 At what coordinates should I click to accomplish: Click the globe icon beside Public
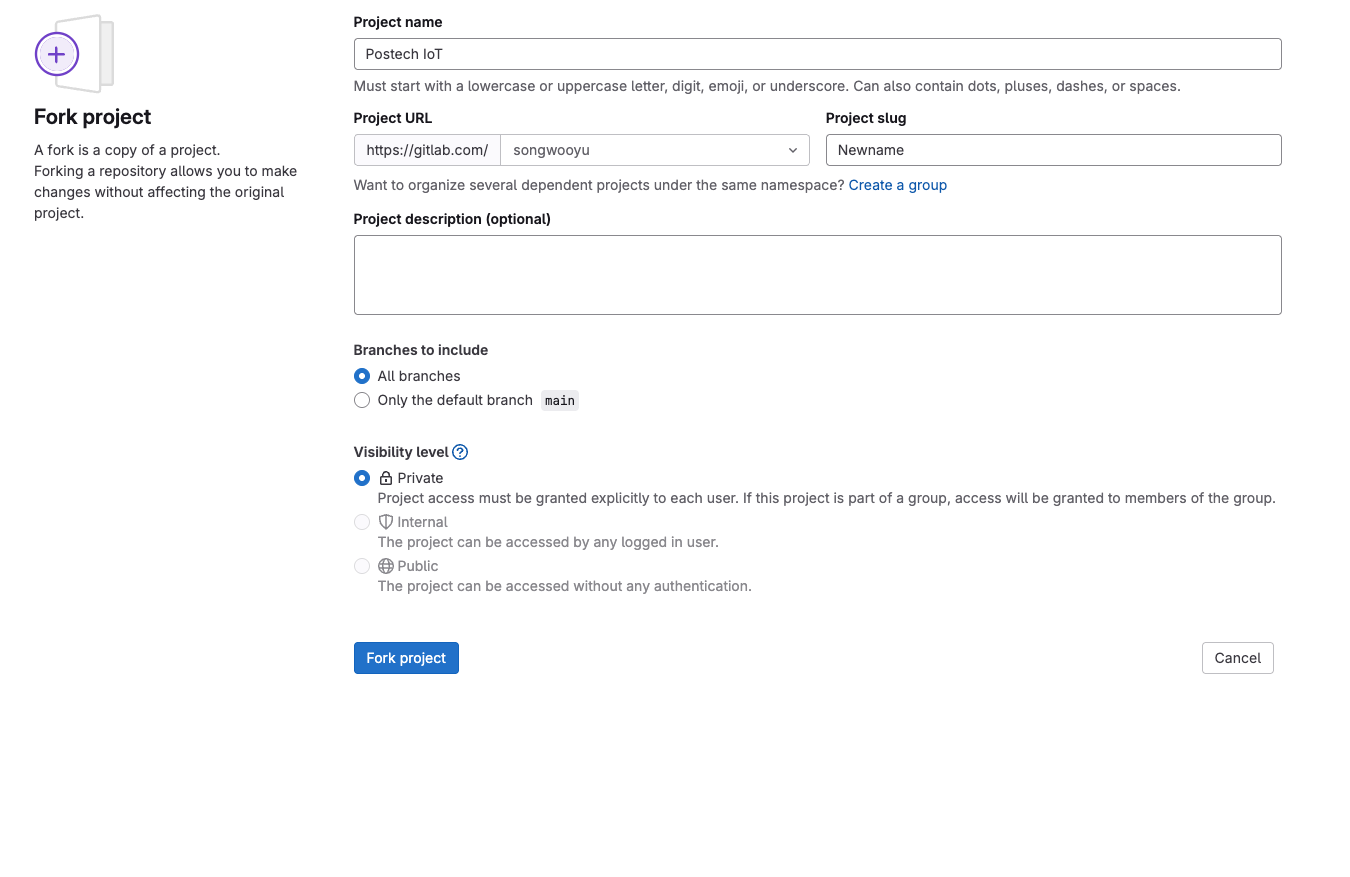tap(386, 566)
